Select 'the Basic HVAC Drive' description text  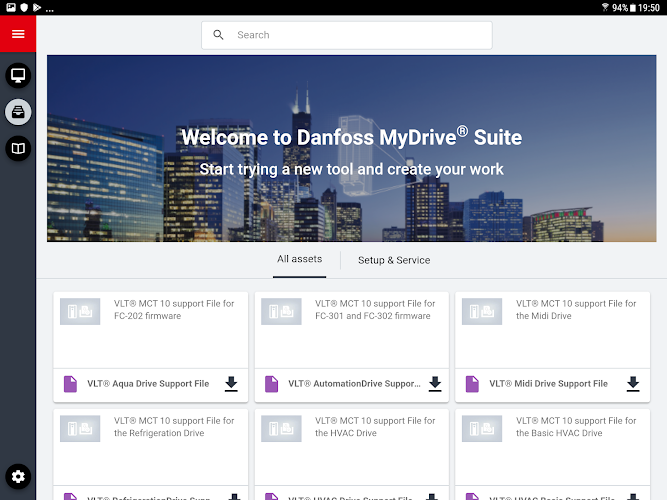tap(559, 433)
